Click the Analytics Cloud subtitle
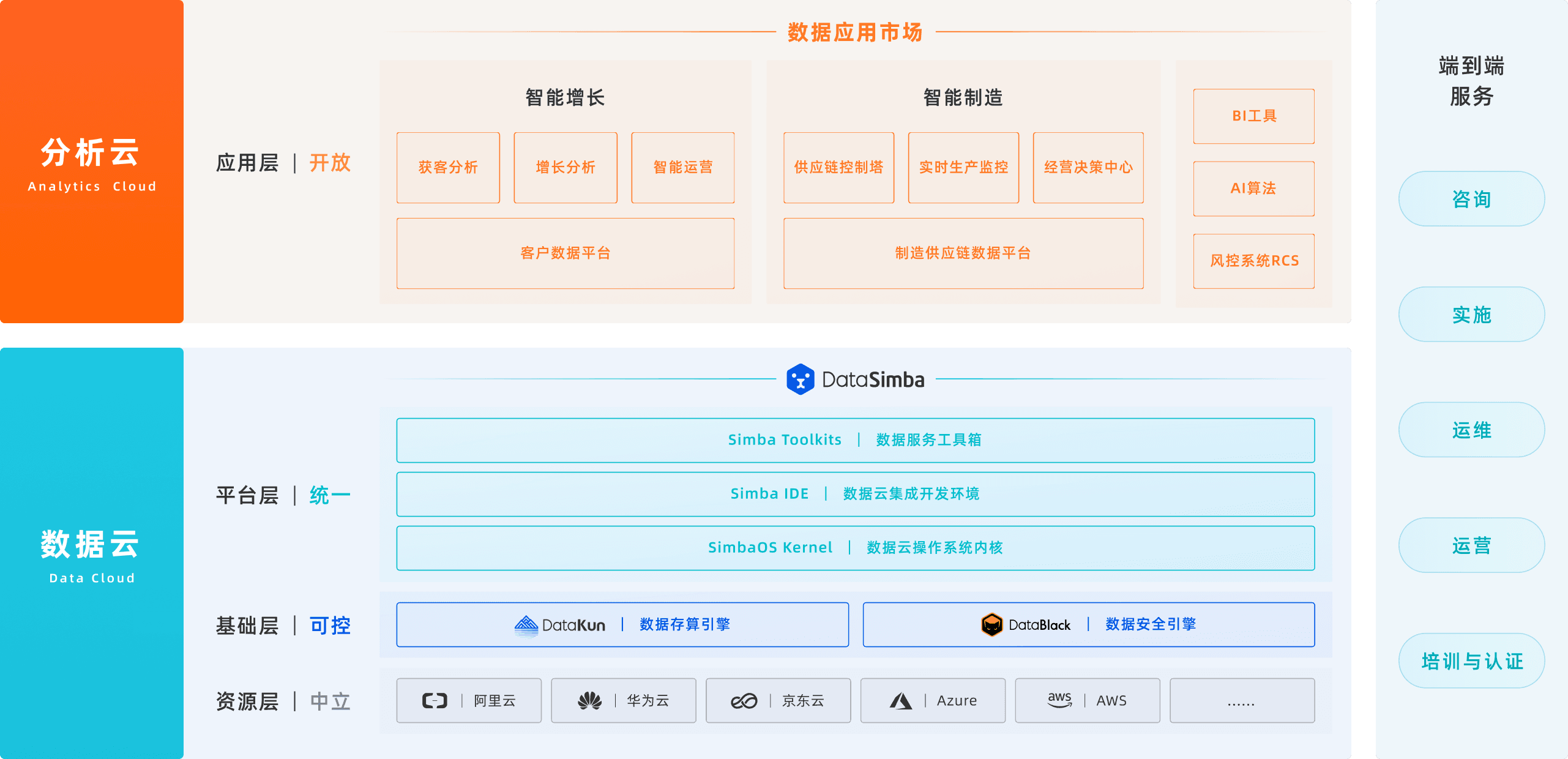Viewport: 1568px width, 759px height. coord(92,187)
